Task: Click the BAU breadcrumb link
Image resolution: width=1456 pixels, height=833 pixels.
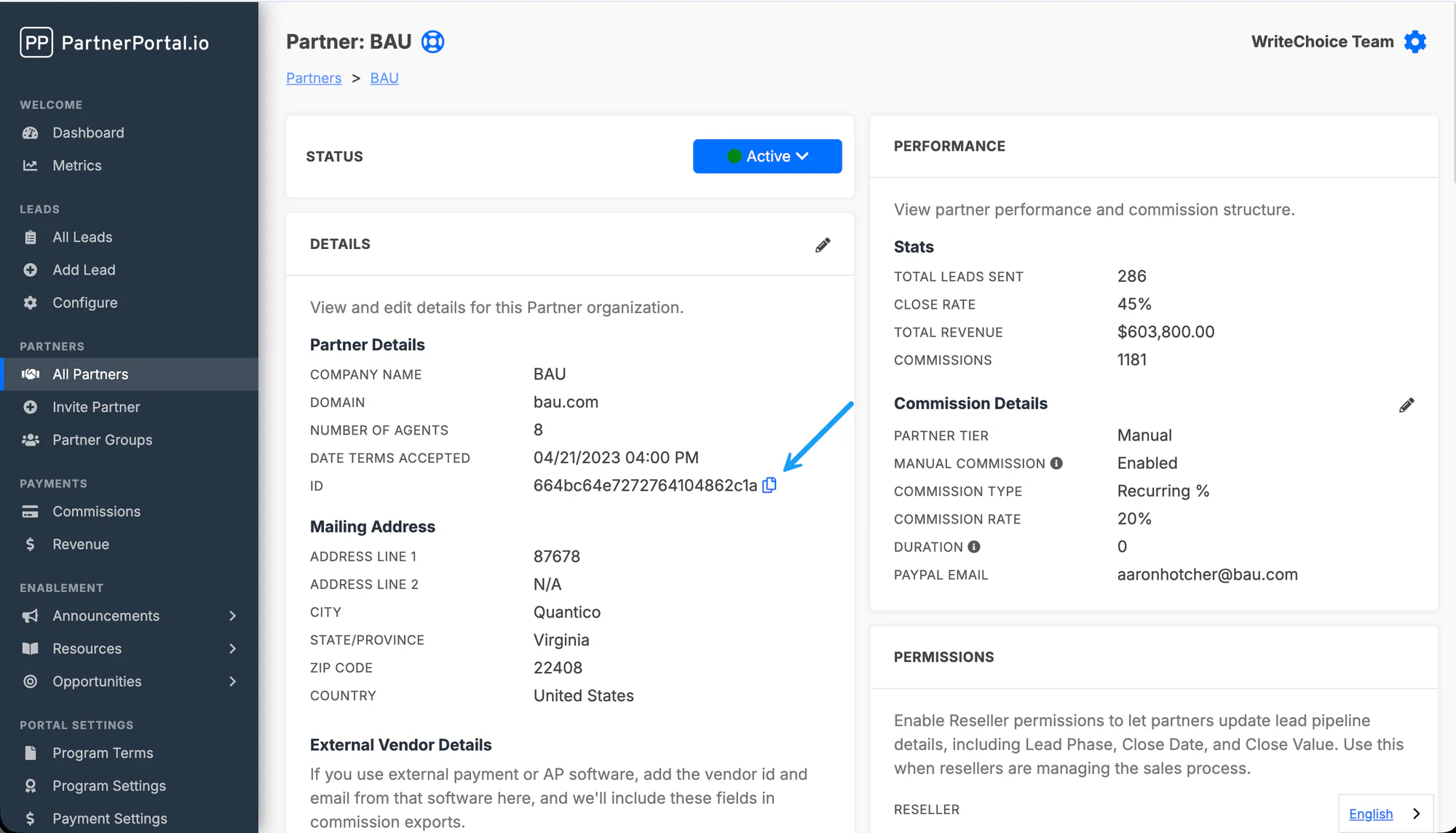Action: click(384, 78)
